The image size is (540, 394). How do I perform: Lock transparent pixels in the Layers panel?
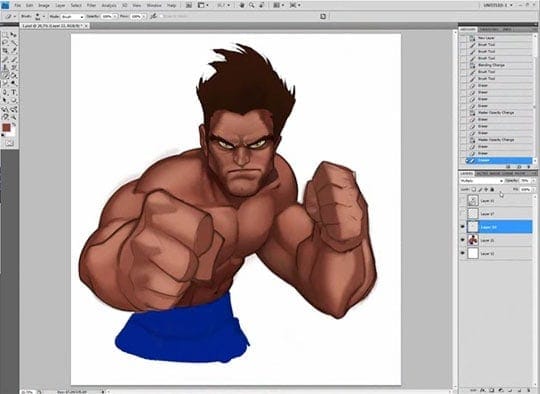(474, 189)
